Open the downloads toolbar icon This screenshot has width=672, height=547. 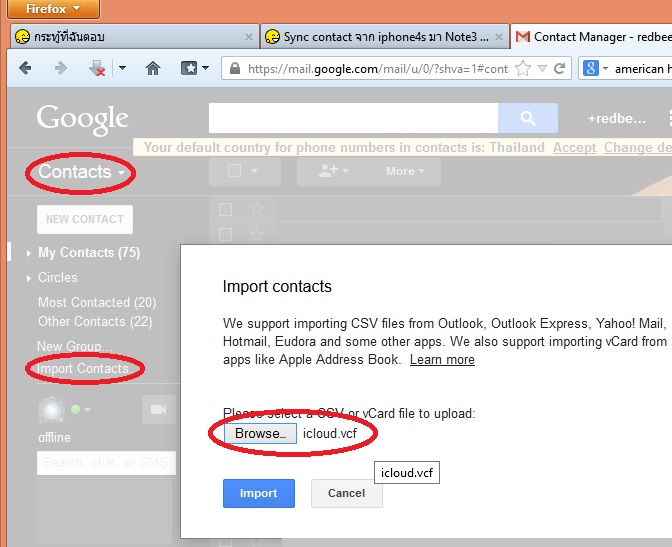(x=96, y=68)
